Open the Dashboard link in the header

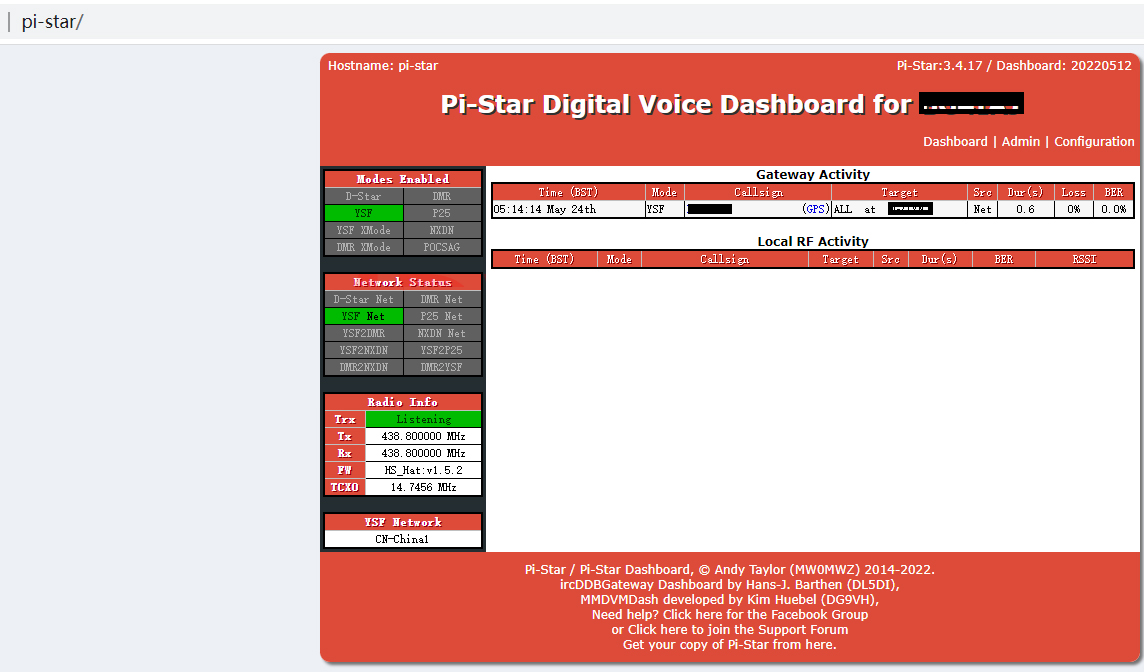(x=955, y=142)
